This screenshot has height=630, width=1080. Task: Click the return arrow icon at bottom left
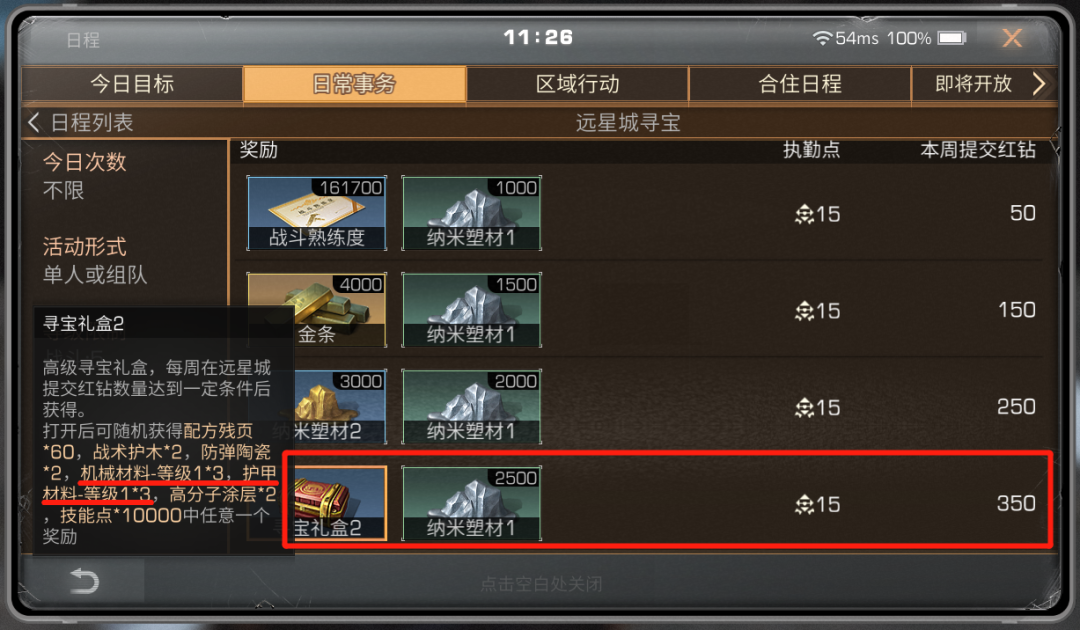[x=85, y=582]
